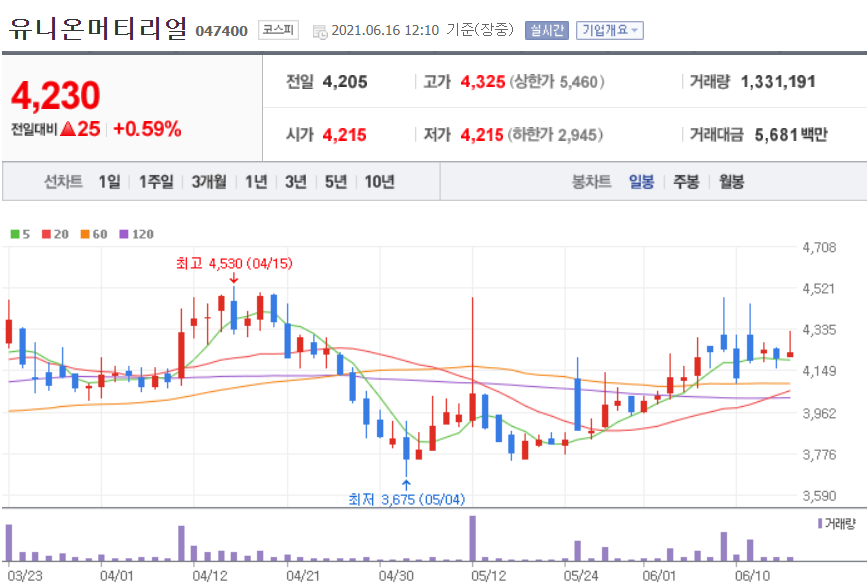Click the 하한가 2,945 text
The image size is (867, 588).
pos(555,135)
